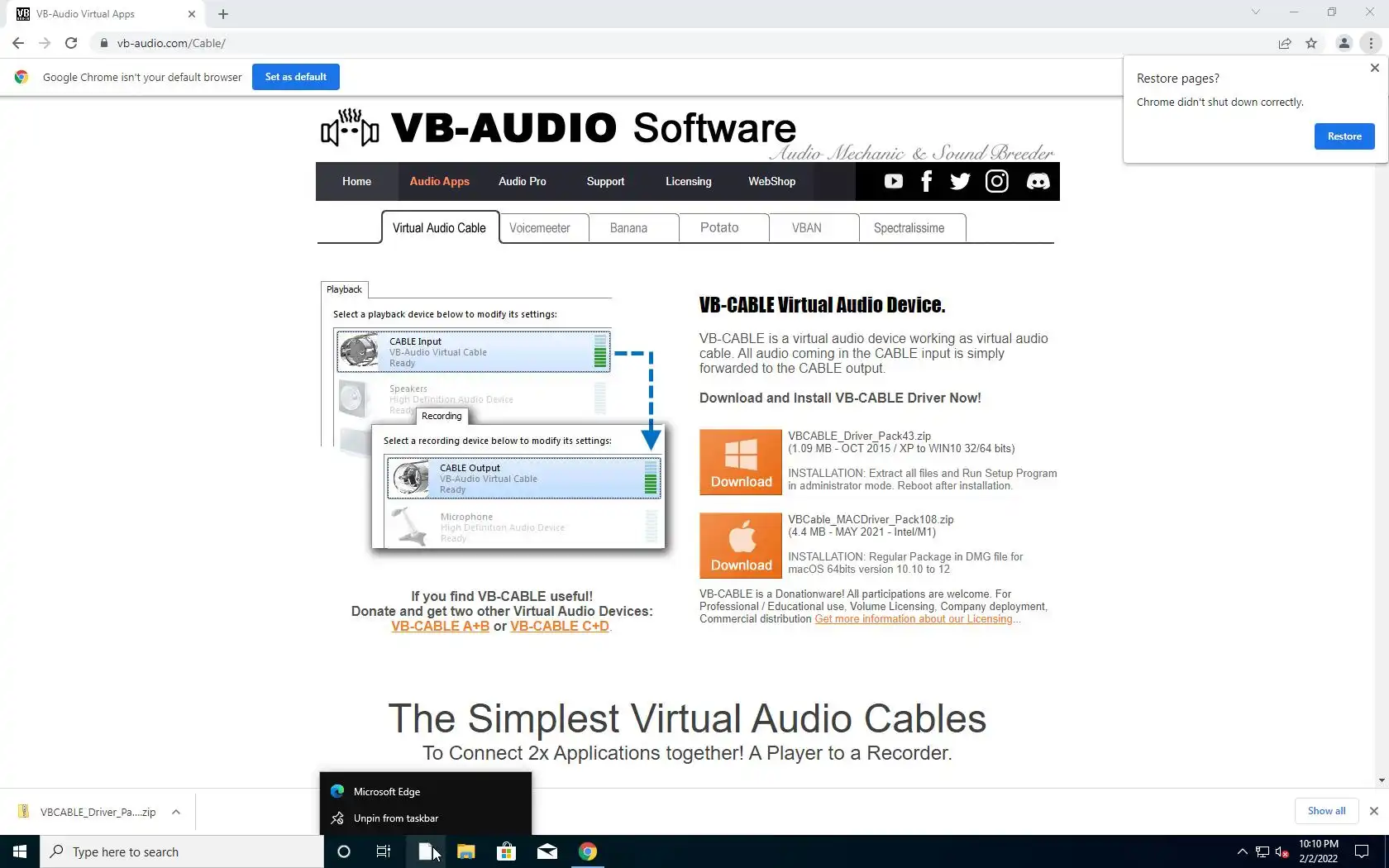1389x868 pixels.
Task: Open the VB-Audio Instagram icon
Action: pos(996,181)
